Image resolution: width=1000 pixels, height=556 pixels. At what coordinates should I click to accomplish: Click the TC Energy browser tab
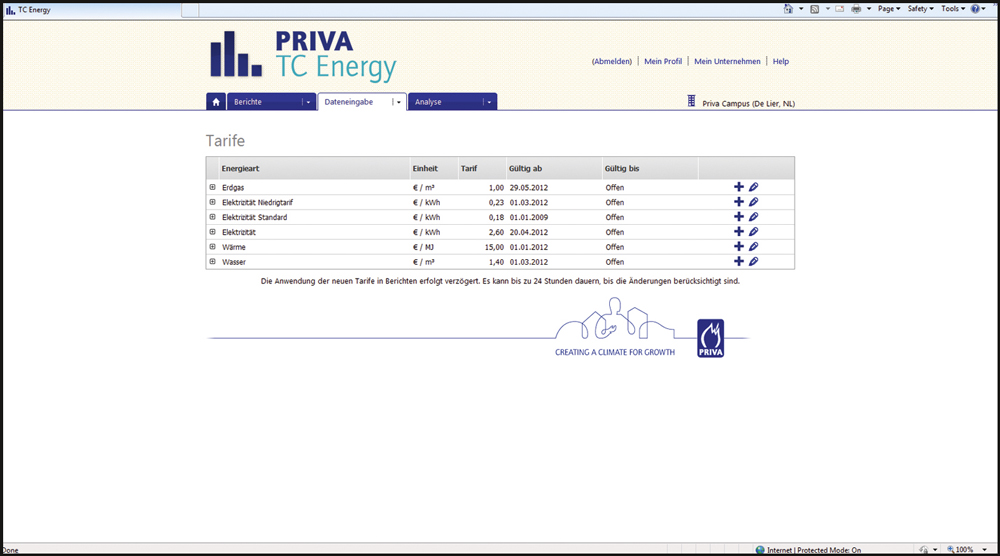pyautogui.click(x=92, y=10)
